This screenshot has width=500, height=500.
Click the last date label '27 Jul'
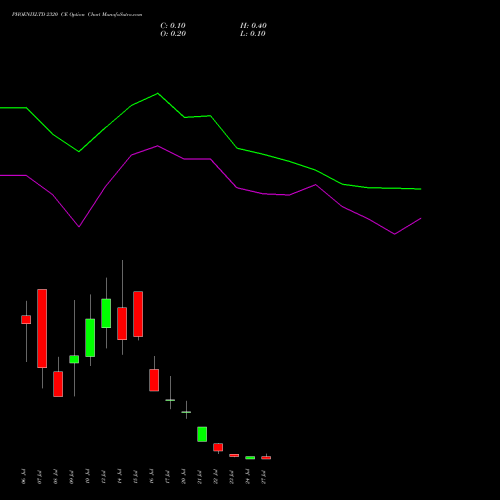click(264, 477)
